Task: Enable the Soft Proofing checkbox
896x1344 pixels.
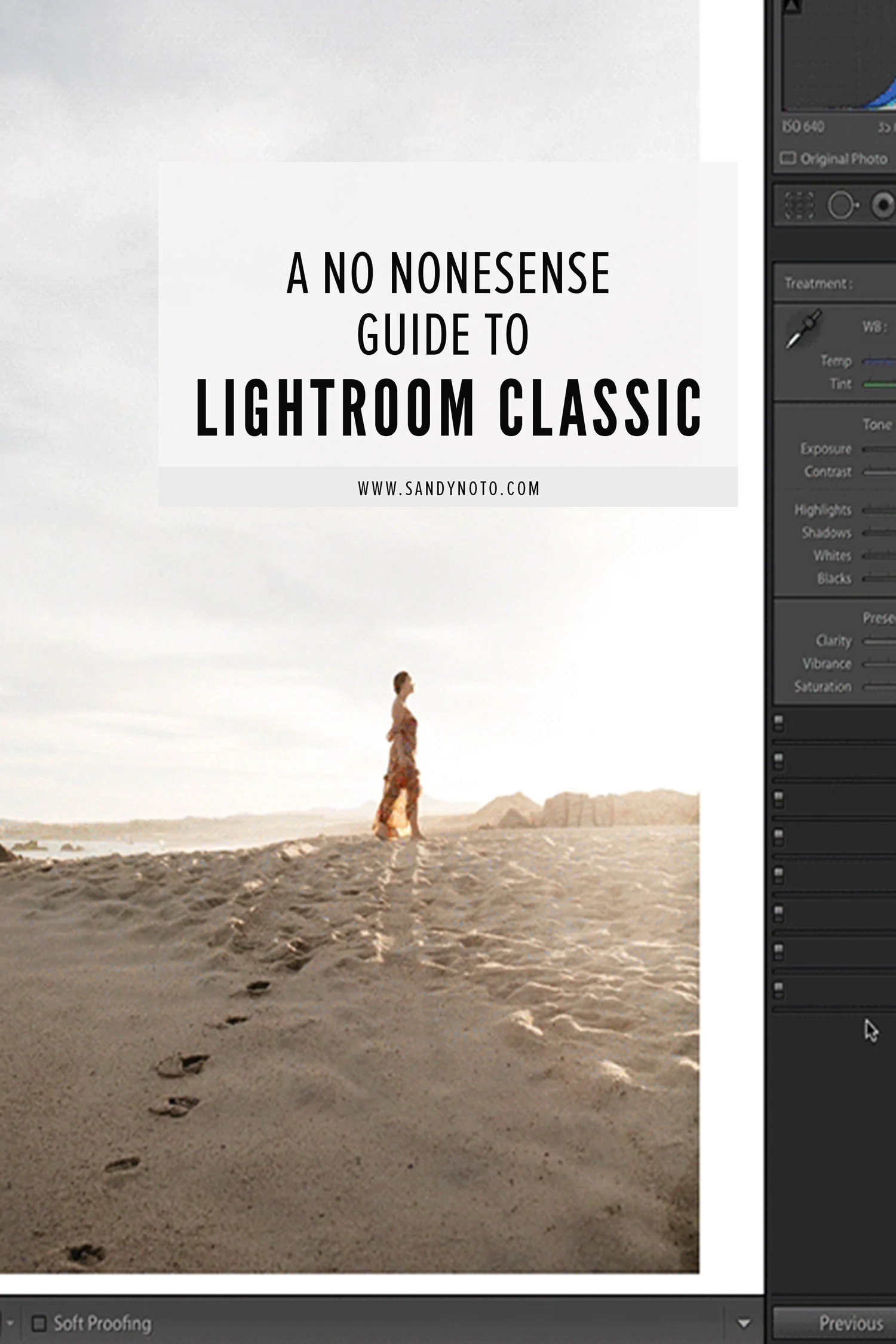Action: tap(39, 1324)
